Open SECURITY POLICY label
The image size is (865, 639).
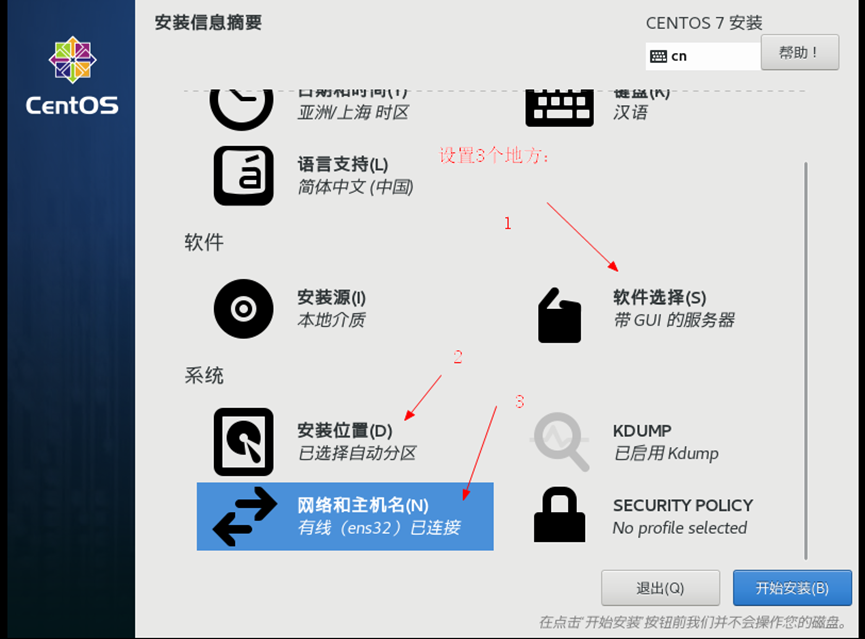coord(683,505)
